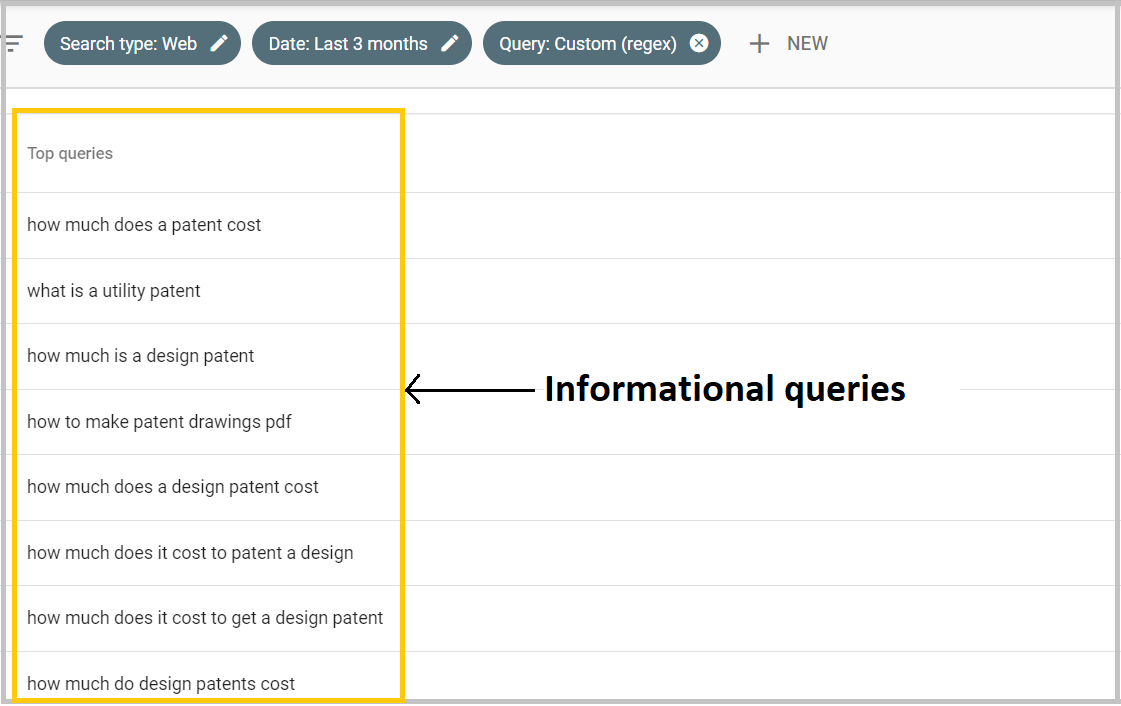This screenshot has width=1121, height=706.
Task: Select 'how much does it cost to get a design patent'
Action: [205, 618]
